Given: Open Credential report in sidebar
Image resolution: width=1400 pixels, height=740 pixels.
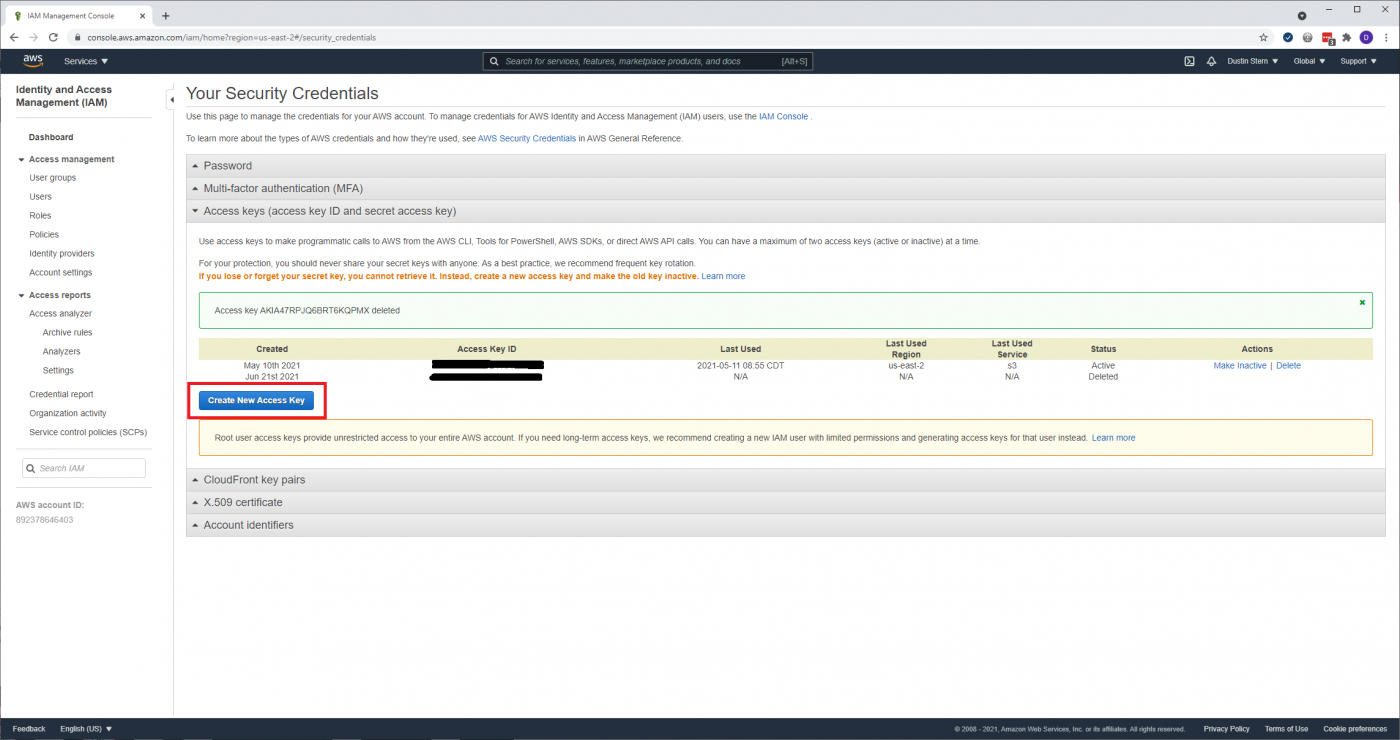Looking at the screenshot, I should (61, 395).
